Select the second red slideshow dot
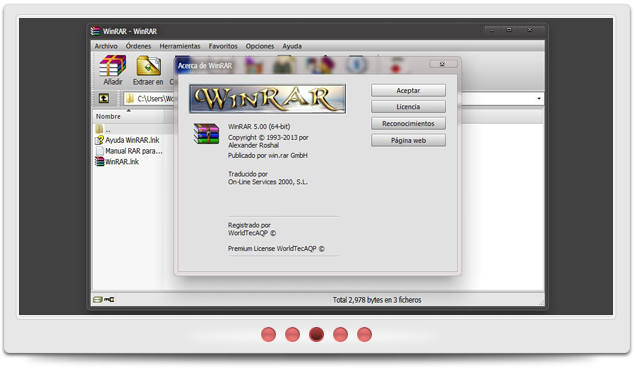 [292, 335]
